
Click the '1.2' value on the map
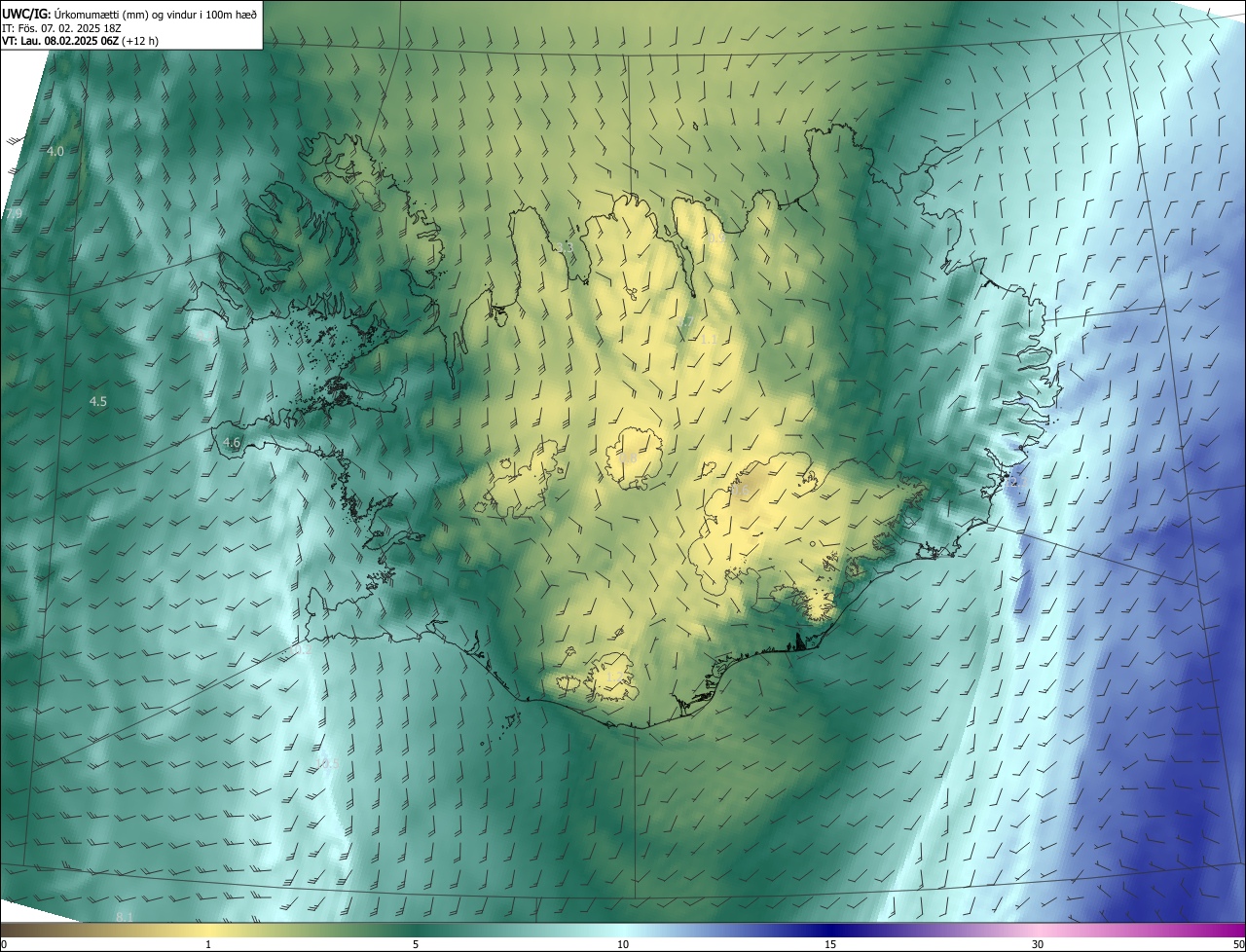[x=614, y=676]
